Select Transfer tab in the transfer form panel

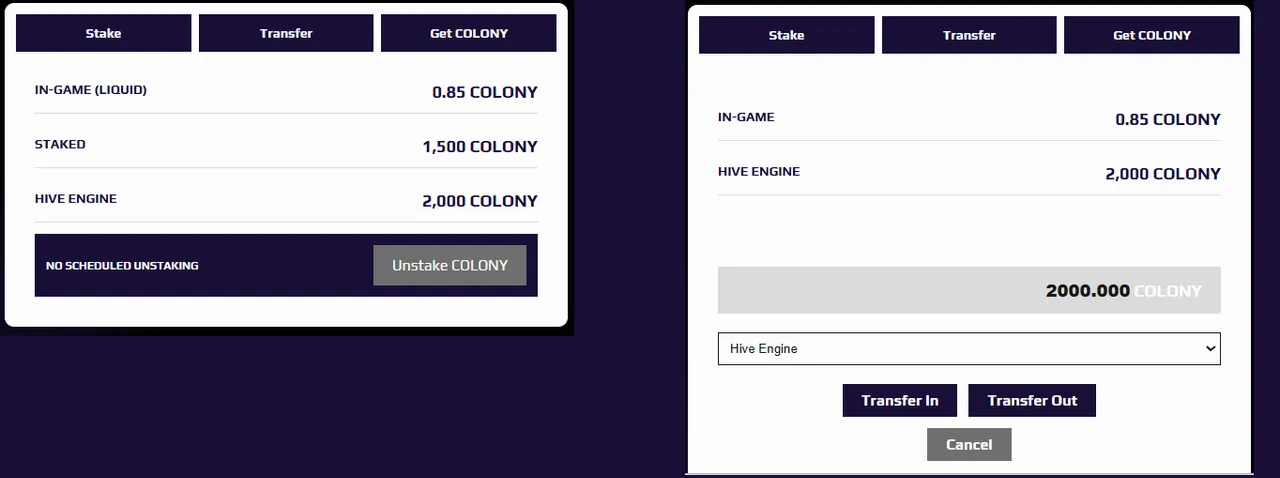969,35
